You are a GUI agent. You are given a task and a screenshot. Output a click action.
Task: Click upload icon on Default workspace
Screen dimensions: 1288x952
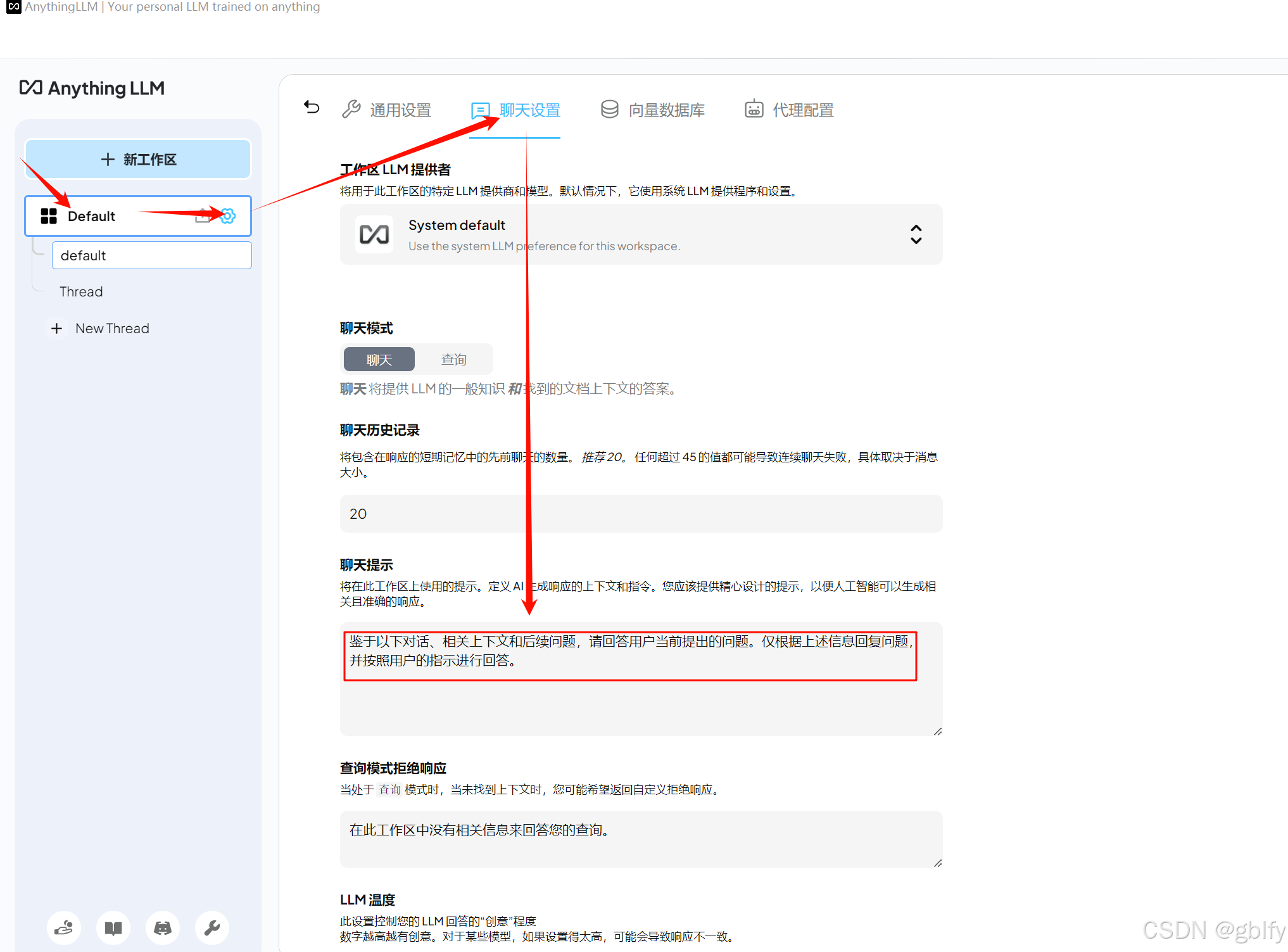(x=202, y=216)
